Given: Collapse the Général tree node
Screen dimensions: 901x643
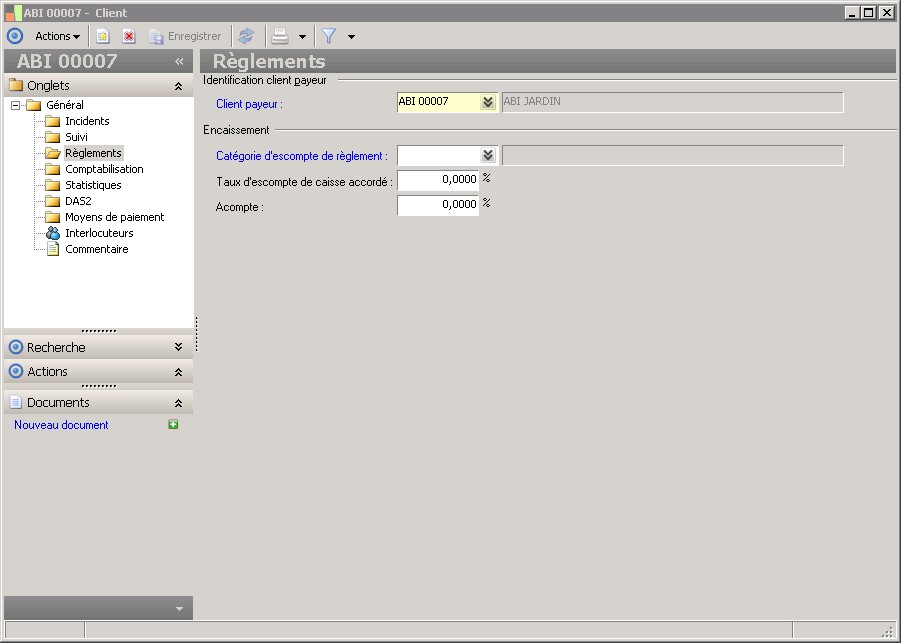Looking at the screenshot, I should (x=16, y=105).
